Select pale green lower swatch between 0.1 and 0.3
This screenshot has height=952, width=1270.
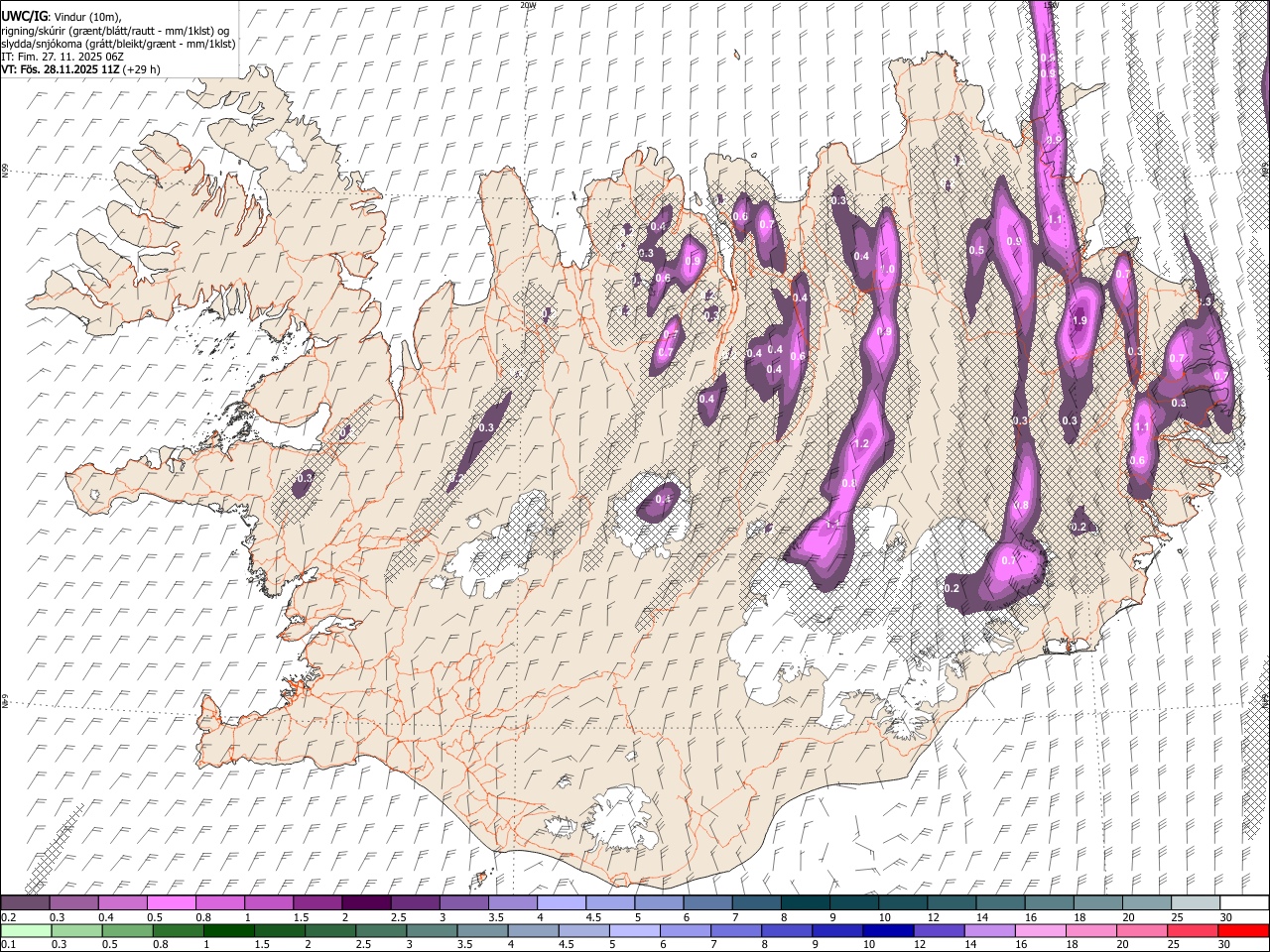25,930
